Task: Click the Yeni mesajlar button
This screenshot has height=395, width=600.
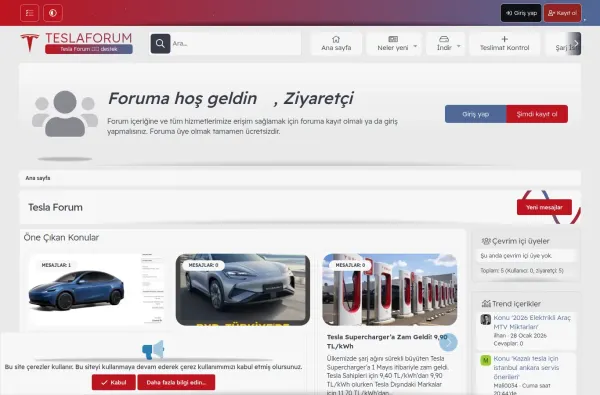Action: click(x=544, y=207)
